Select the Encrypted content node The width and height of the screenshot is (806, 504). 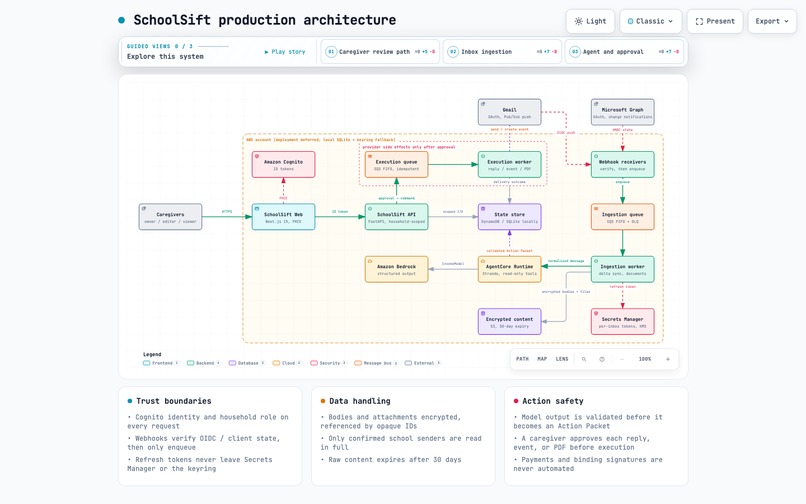point(509,322)
